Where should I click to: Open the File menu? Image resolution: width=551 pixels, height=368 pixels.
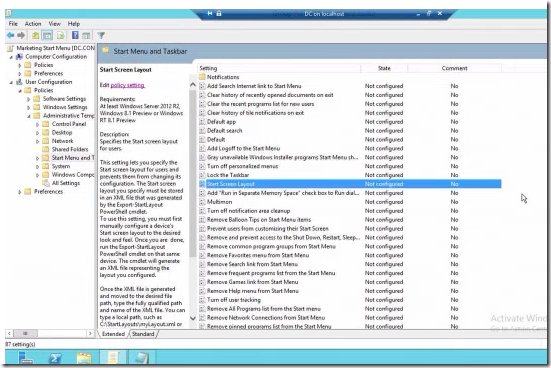[x=13, y=24]
